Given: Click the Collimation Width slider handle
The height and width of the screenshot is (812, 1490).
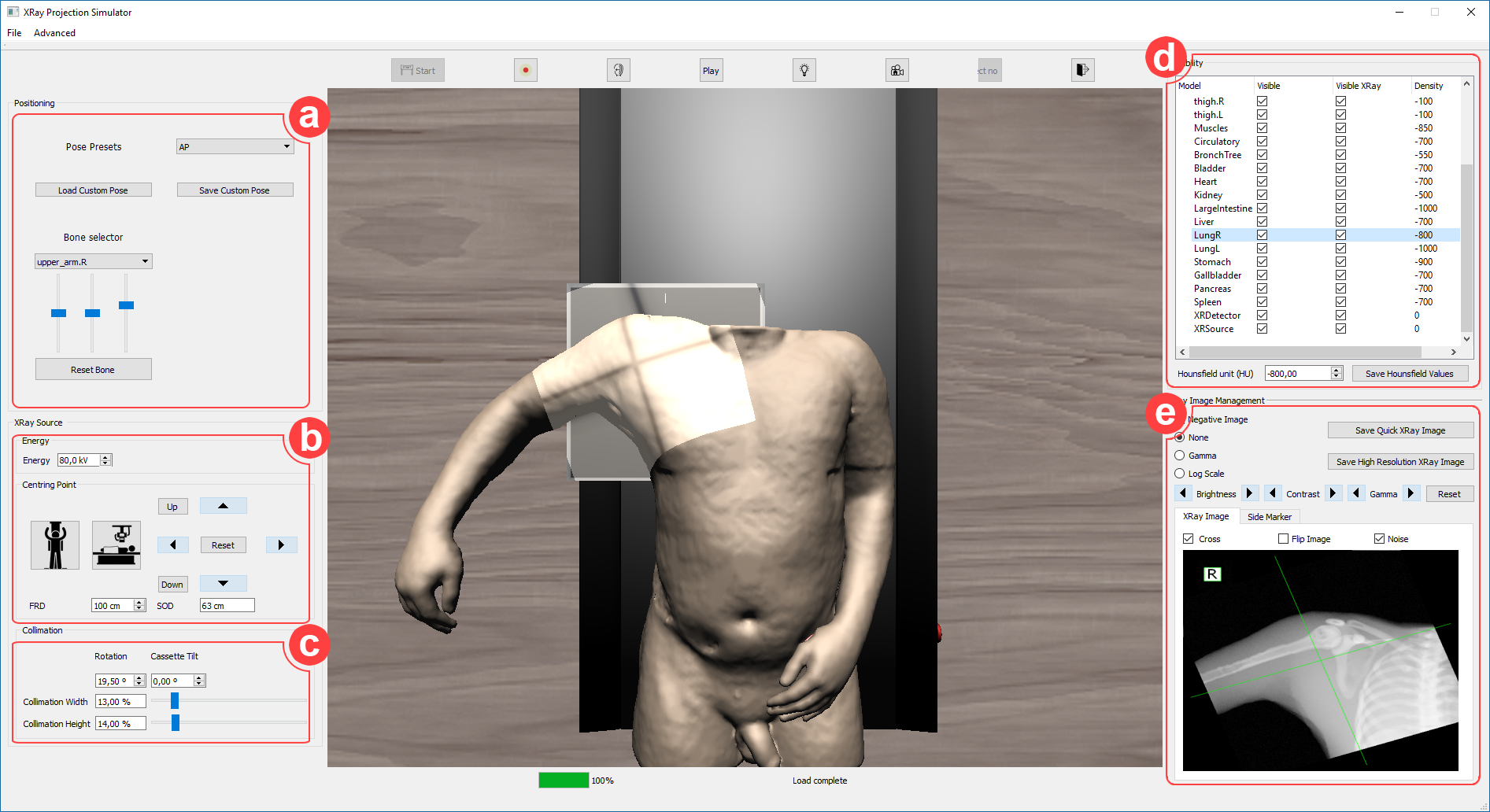Looking at the screenshot, I should (175, 701).
